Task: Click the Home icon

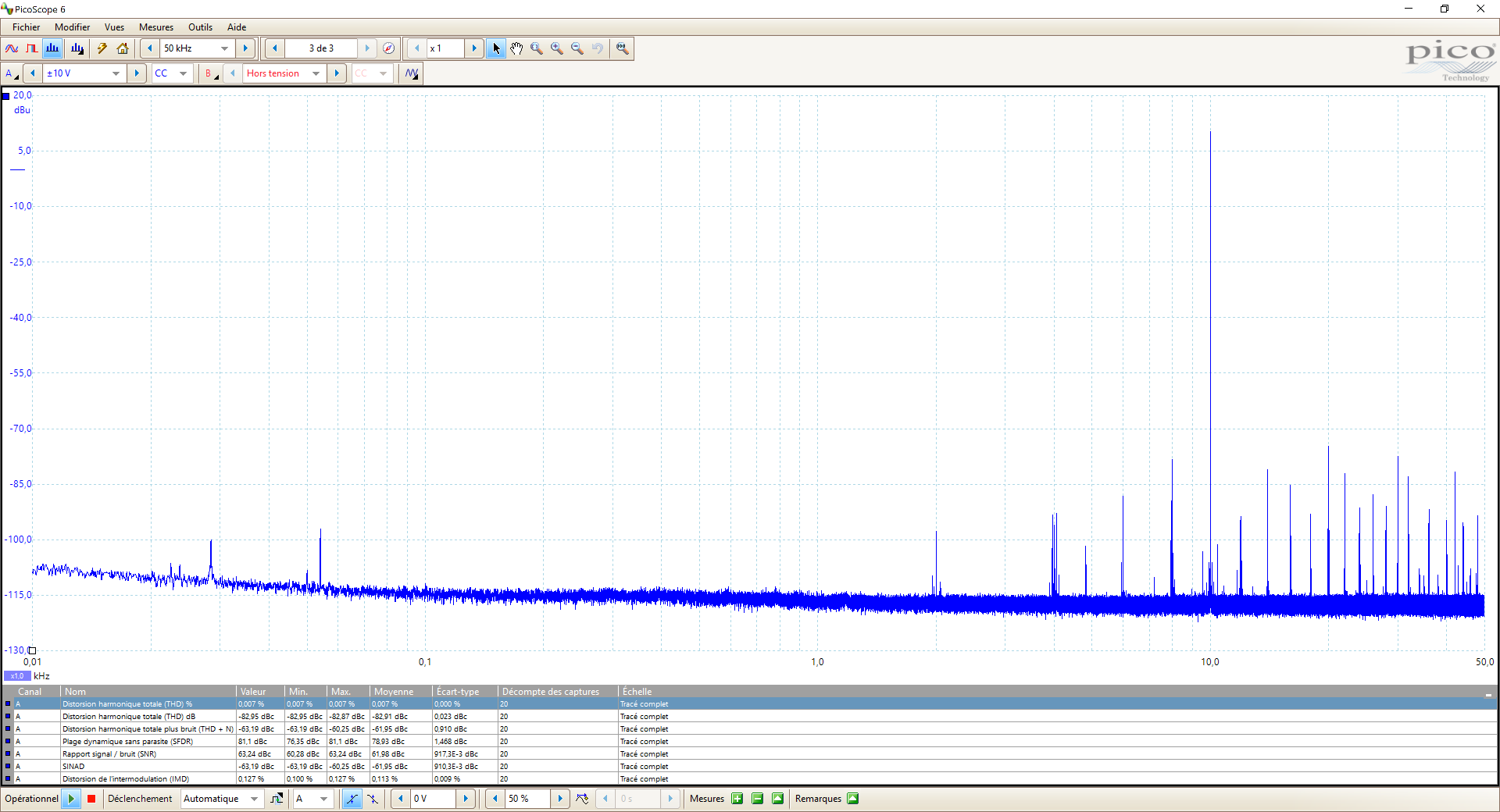Action: tap(123, 48)
